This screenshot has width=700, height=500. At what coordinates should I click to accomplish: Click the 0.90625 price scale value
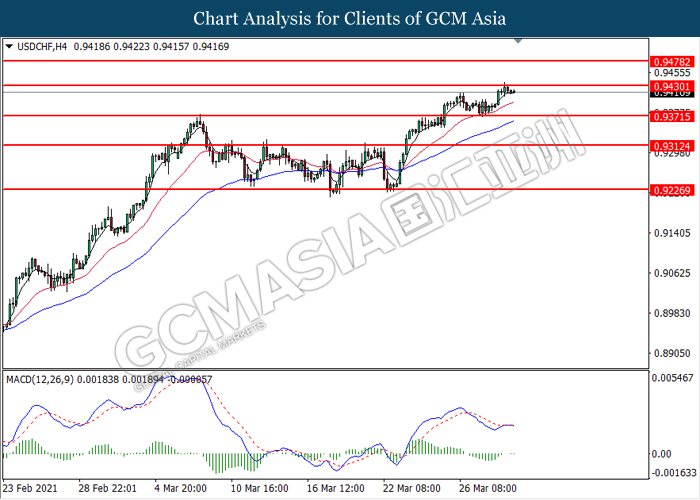pyautogui.click(x=672, y=273)
